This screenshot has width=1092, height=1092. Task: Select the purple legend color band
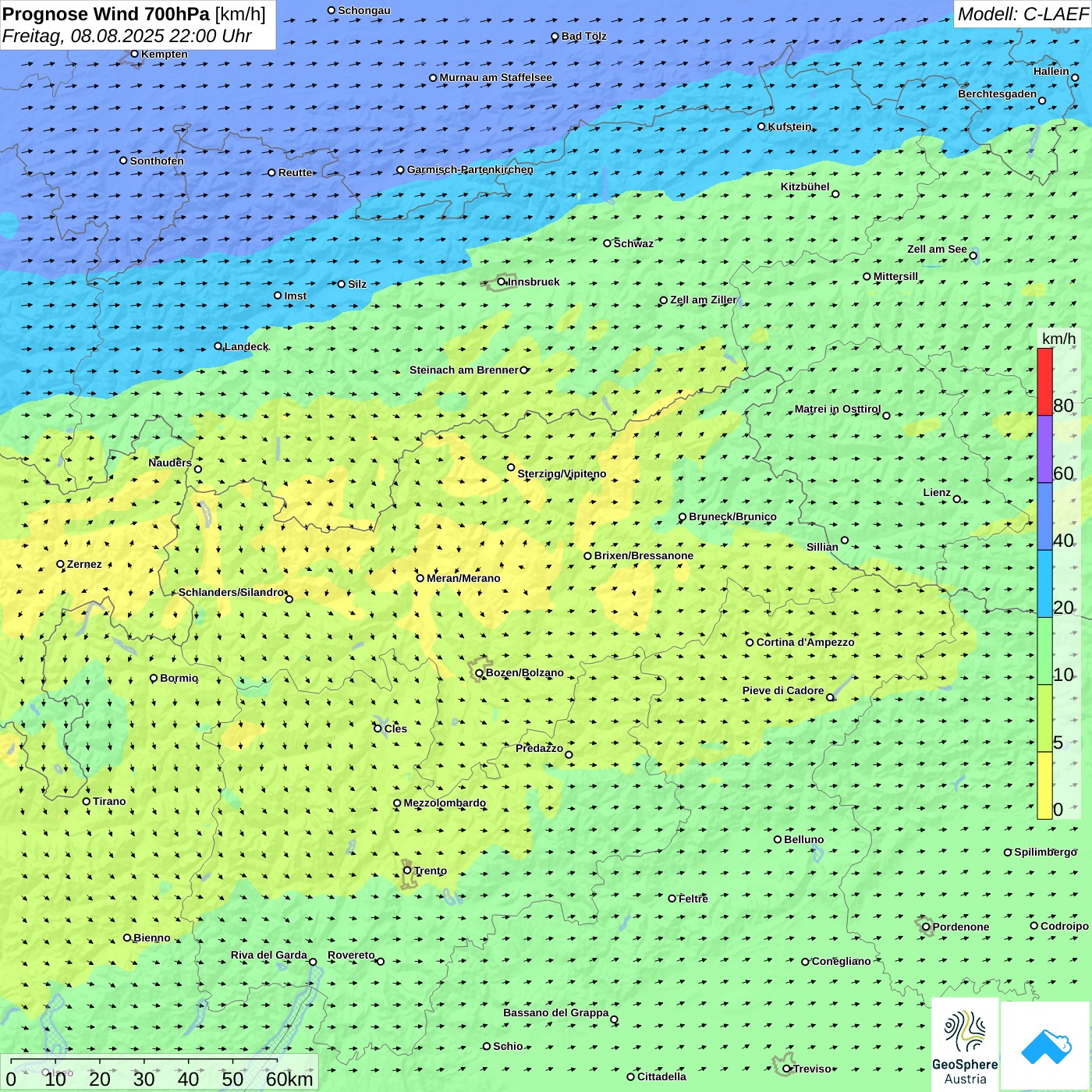point(1044,449)
